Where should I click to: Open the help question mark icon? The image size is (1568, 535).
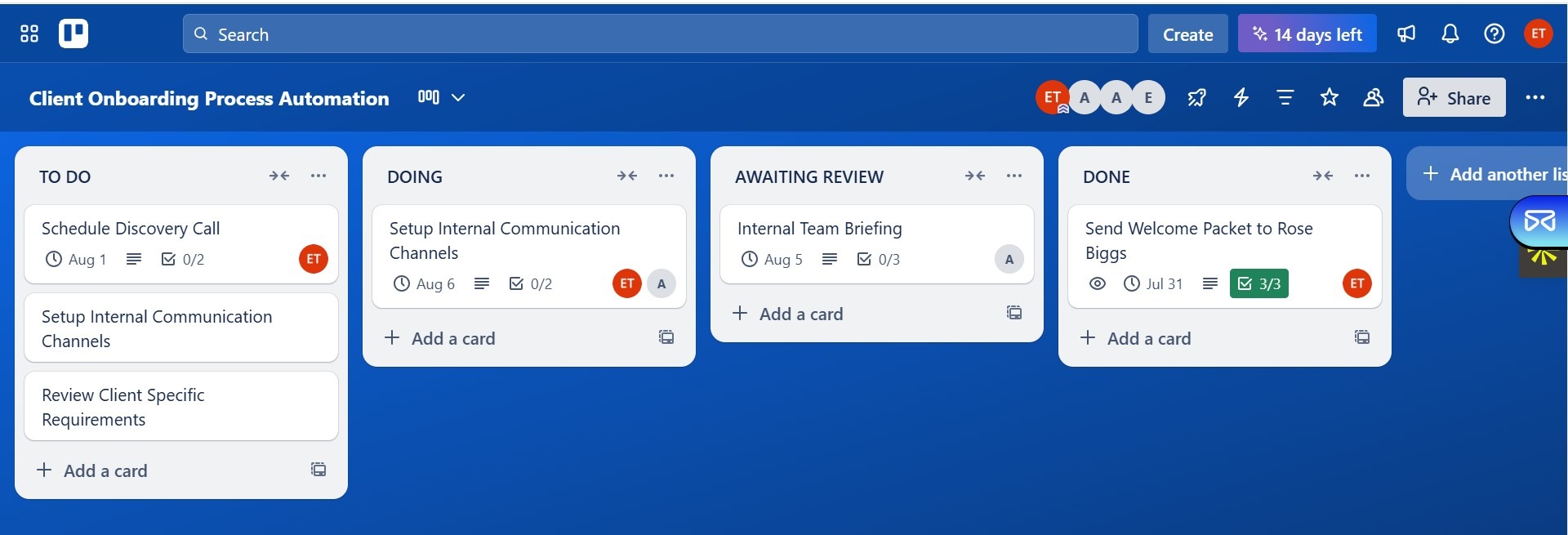pos(1494,33)
